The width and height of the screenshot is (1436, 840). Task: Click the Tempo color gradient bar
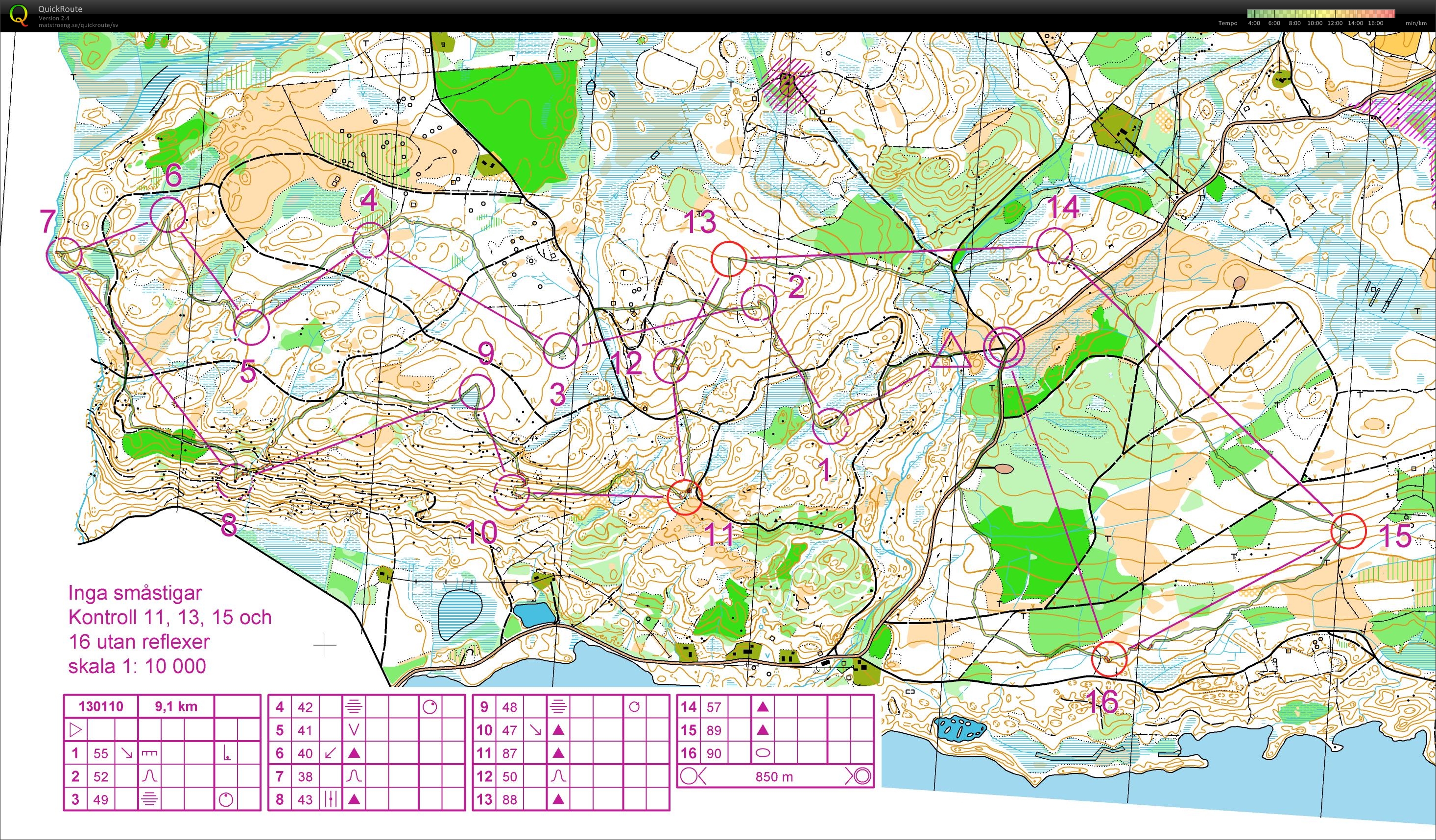tap(1320, 13)
